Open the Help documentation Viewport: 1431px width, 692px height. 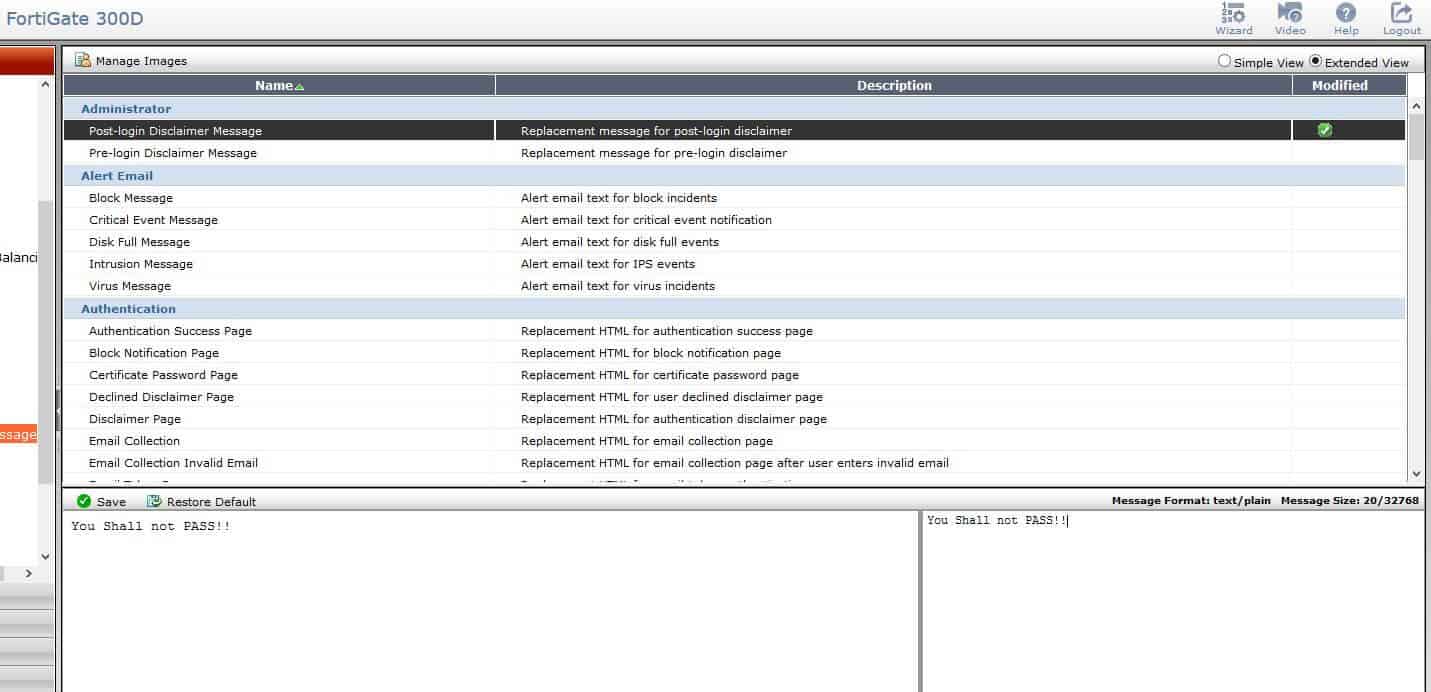(1345, 18)
